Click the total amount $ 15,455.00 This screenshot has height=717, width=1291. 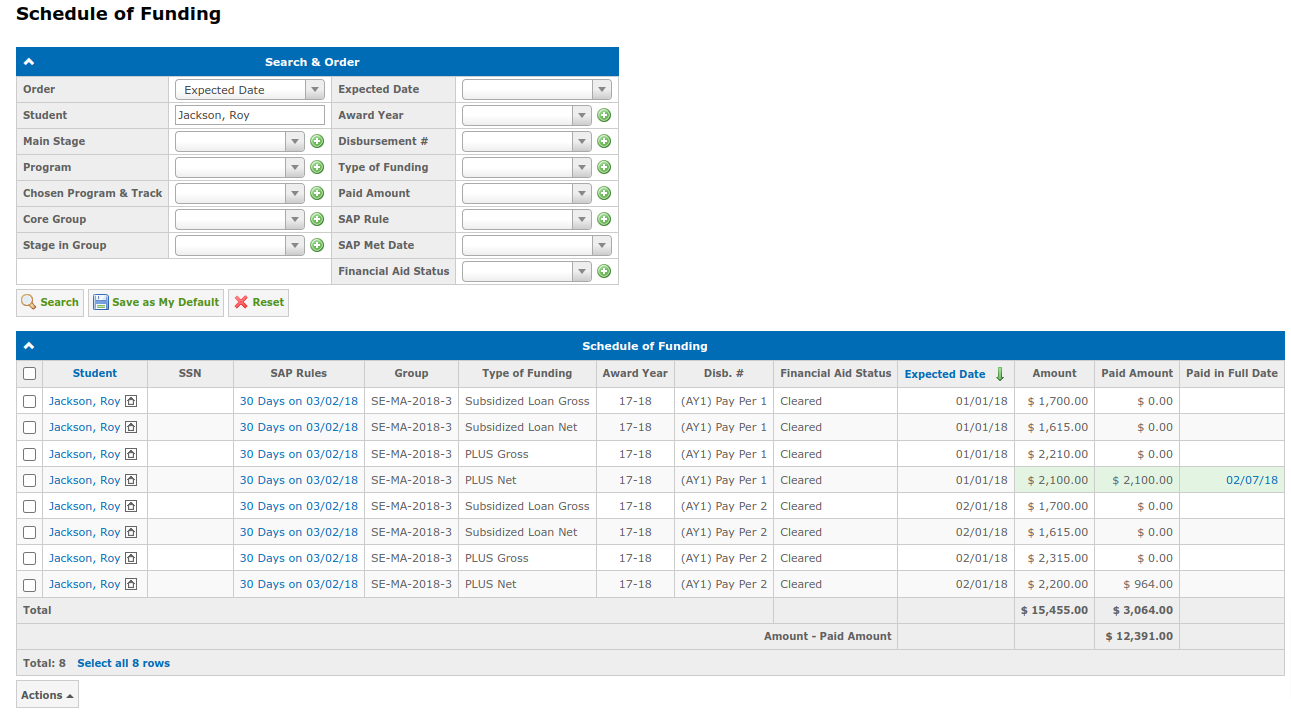(x=1054, y=610)
